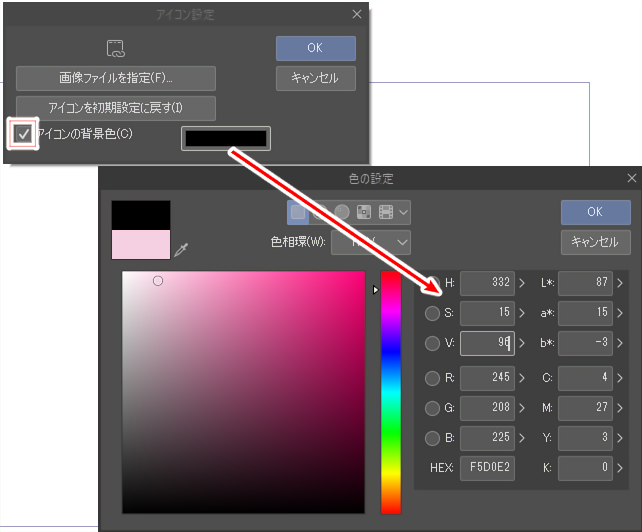Expand the S value slider arrow

pos(522,313)
